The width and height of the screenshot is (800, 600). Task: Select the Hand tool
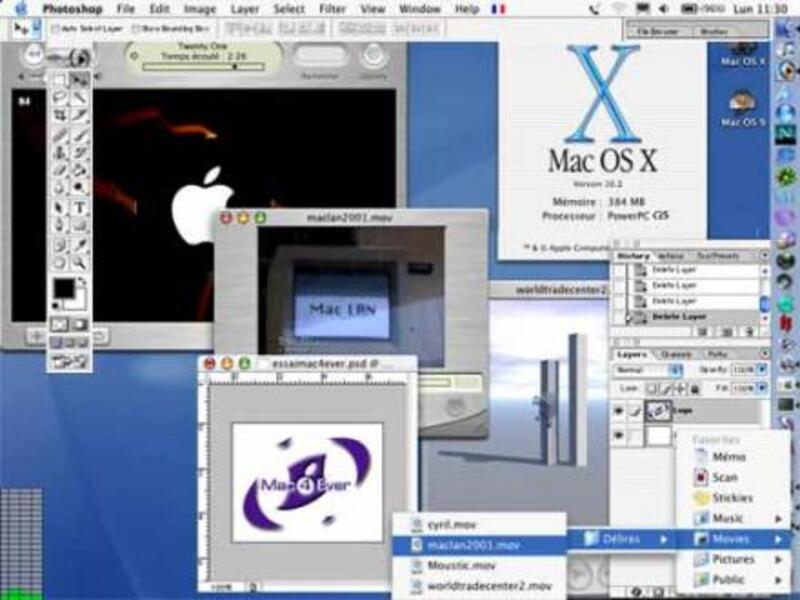[x=60, y=263]
